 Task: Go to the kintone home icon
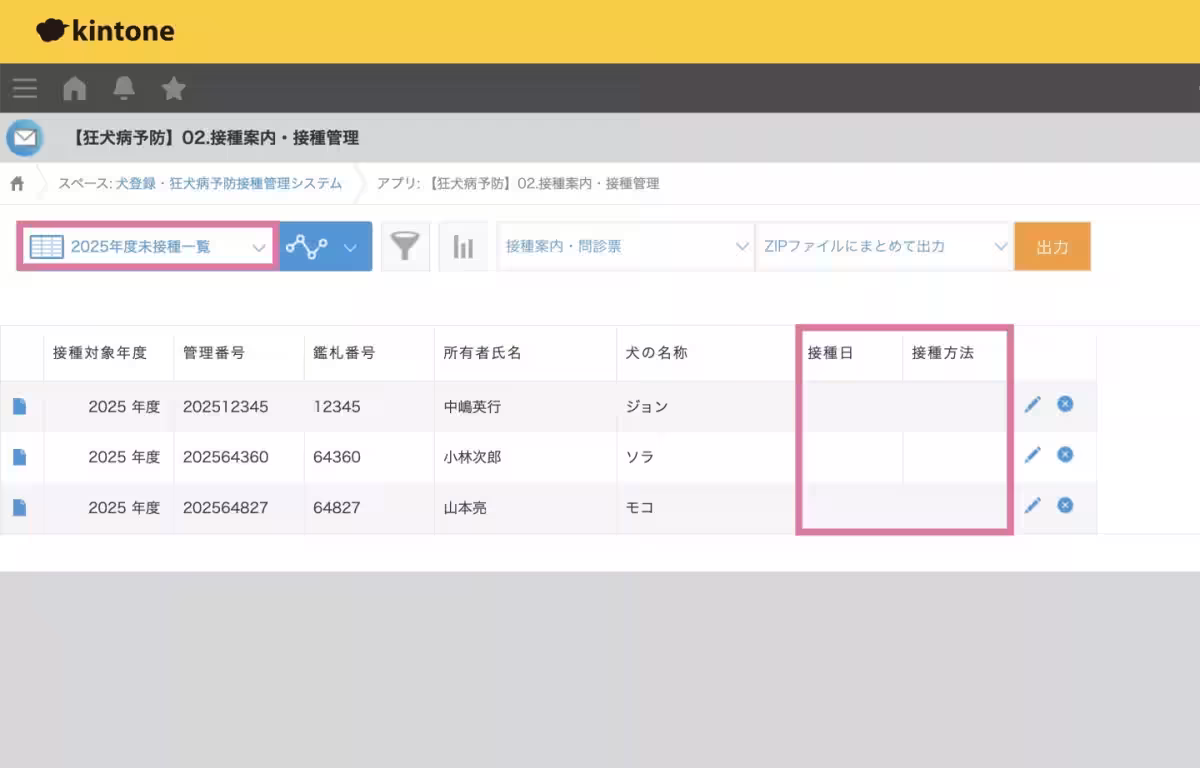point(74,89)
